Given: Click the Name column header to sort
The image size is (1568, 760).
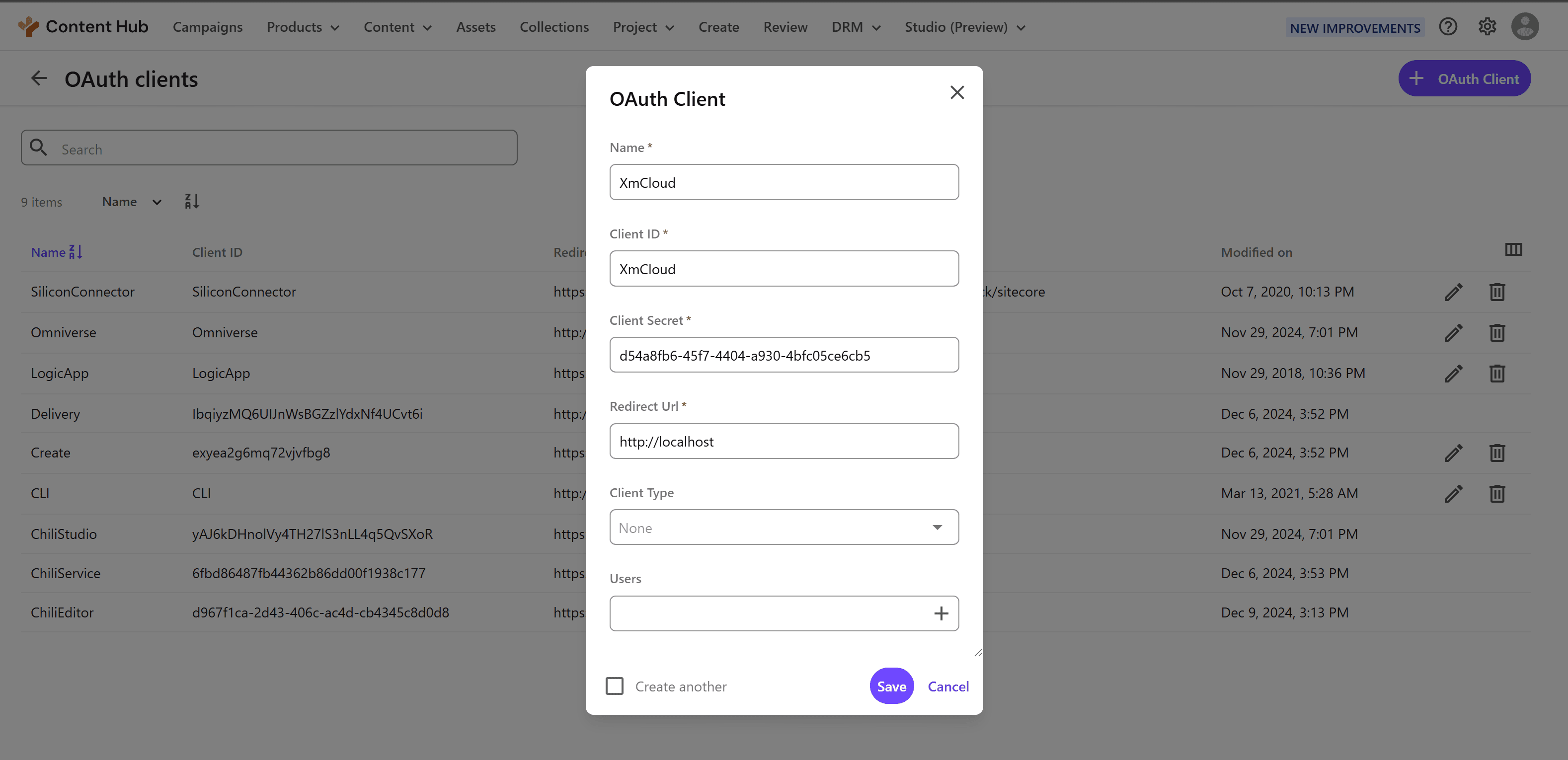Looking at the screenshot, I should pos(49,252).
